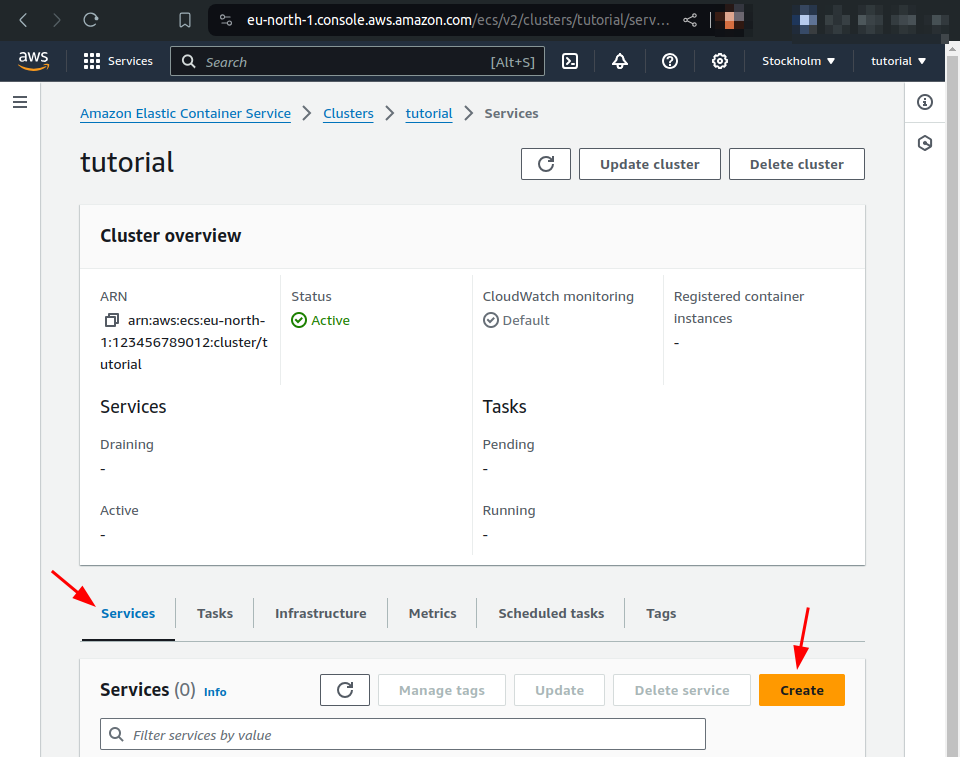Refresh cluster using the top refresh button
This screenshot has height=757, width=960.
point(546,164)
